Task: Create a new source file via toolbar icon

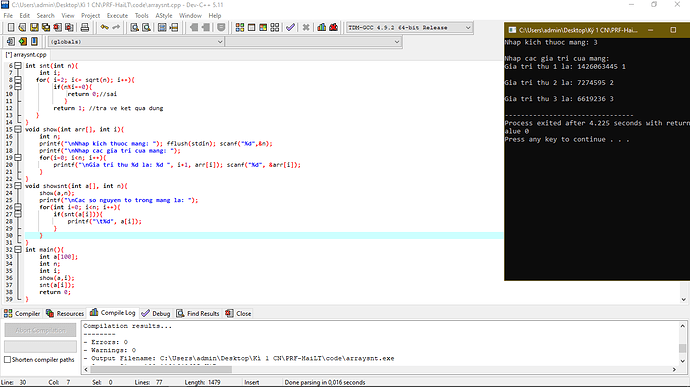Action: tap(11, 27)
